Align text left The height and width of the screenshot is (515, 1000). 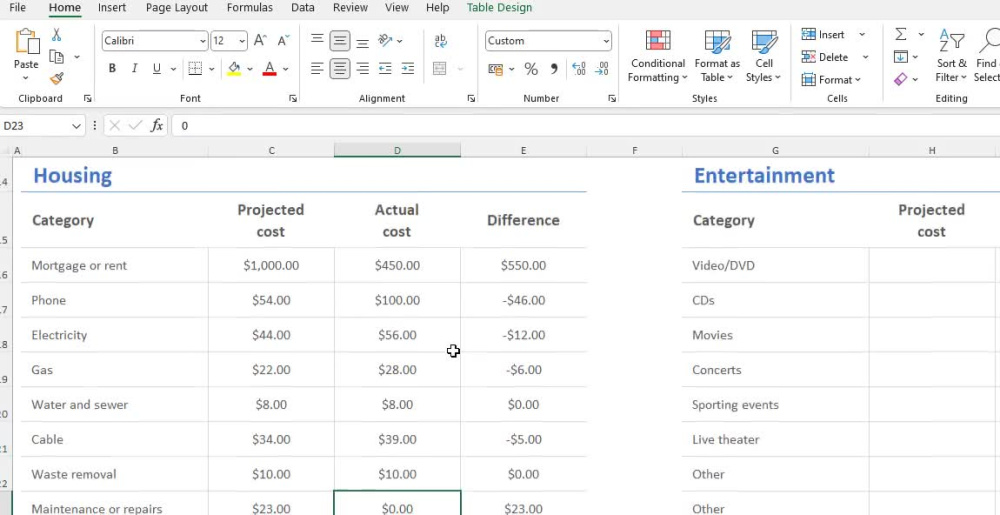click(x=317, y=68)
